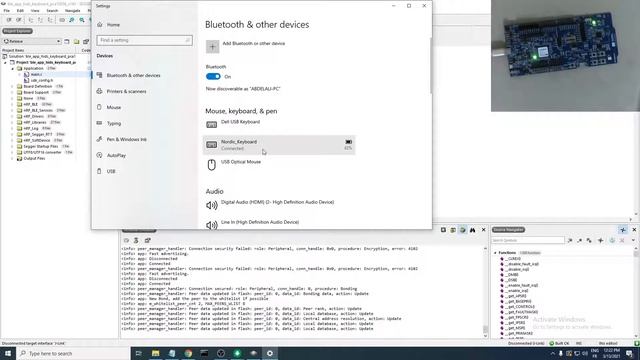The image size is (640, 360).
Task: Select Bluetooth & other devices in sidebar
Action: 133,76
